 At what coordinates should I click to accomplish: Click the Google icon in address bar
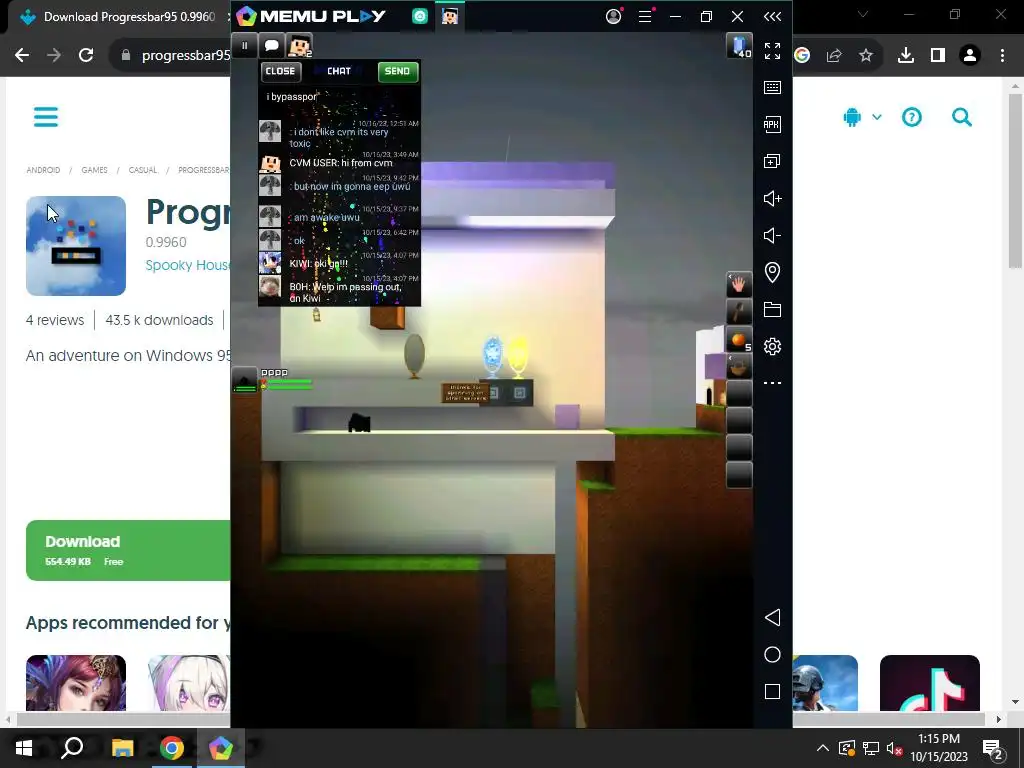click(x=802, y=56)
